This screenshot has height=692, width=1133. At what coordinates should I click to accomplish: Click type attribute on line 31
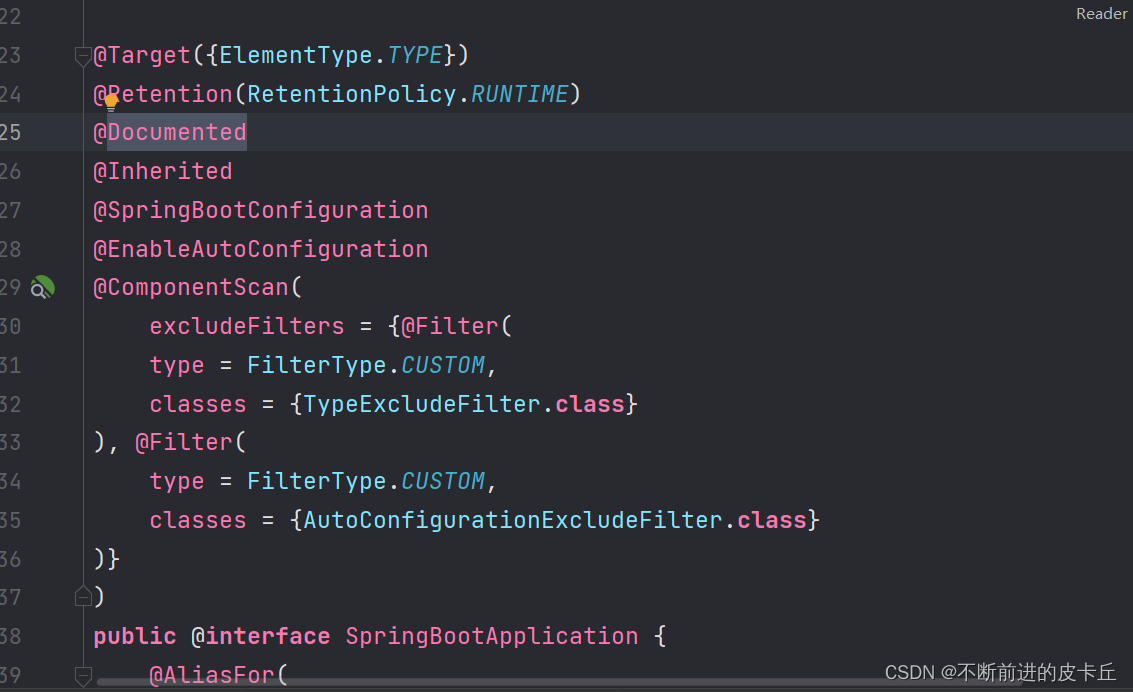click(x=177, y=366)
